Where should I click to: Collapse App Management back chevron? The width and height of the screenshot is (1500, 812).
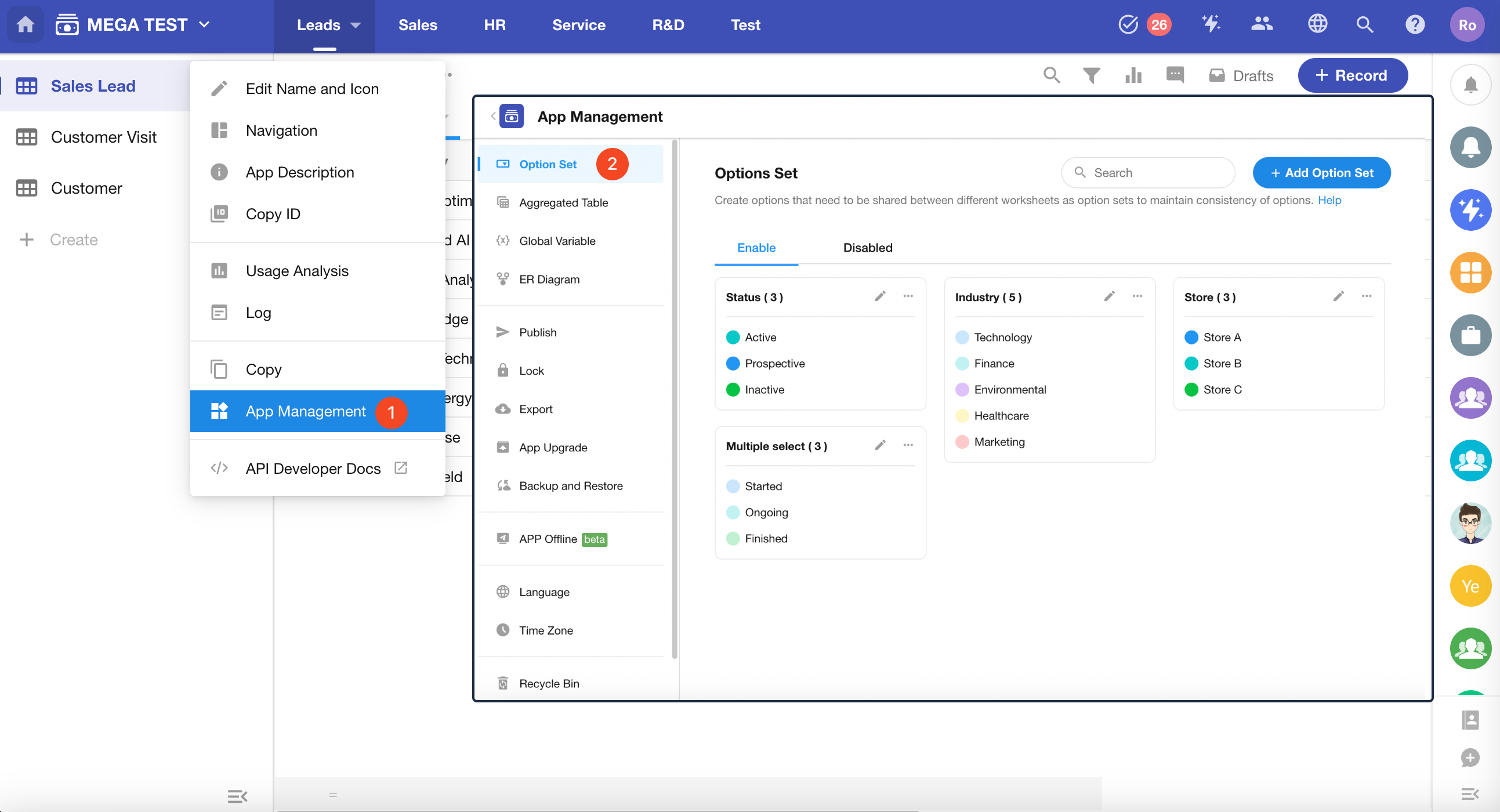492,117
